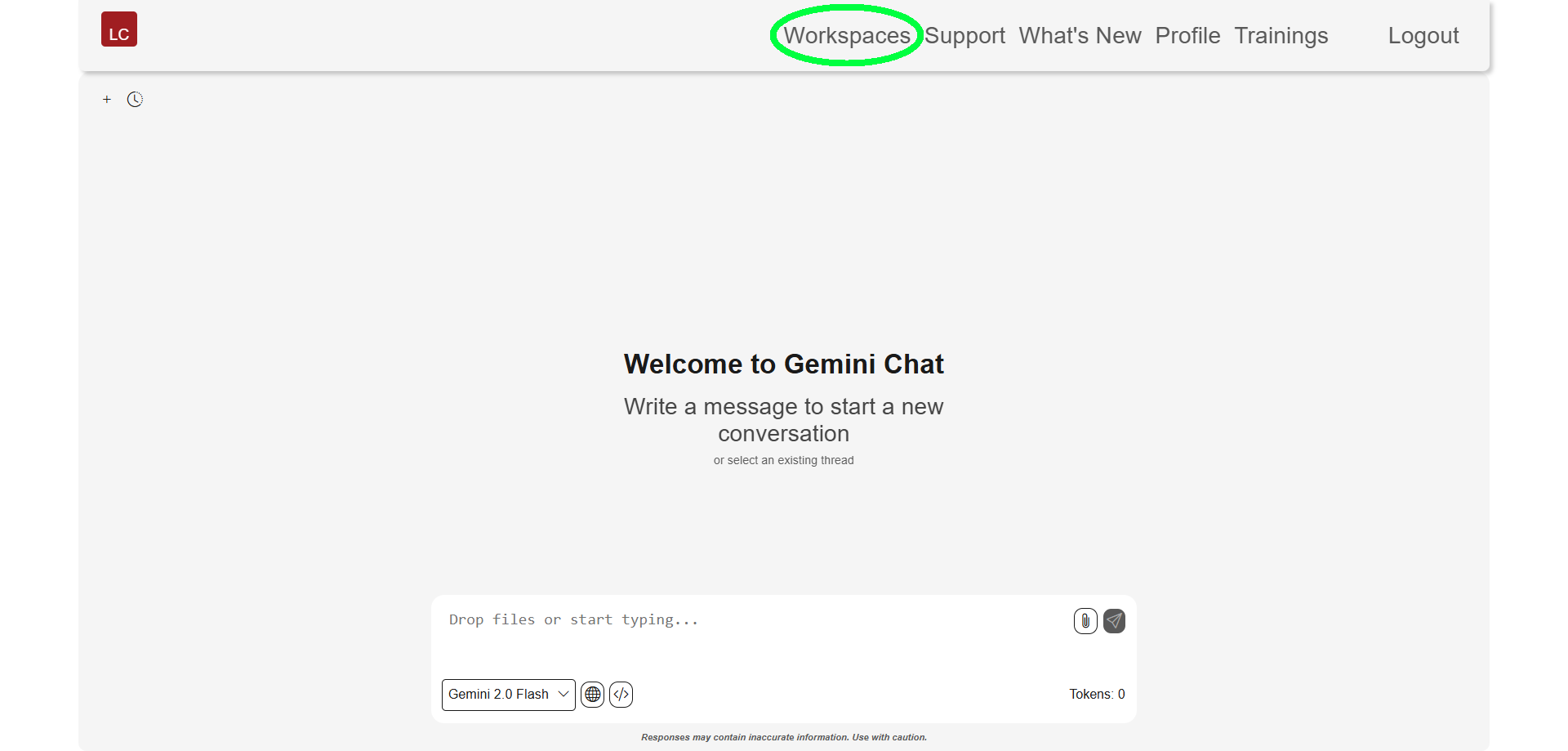Viewport: 1568px width, 751px height.
Task: Toggle web search globe icon
Action: (593, 695)
